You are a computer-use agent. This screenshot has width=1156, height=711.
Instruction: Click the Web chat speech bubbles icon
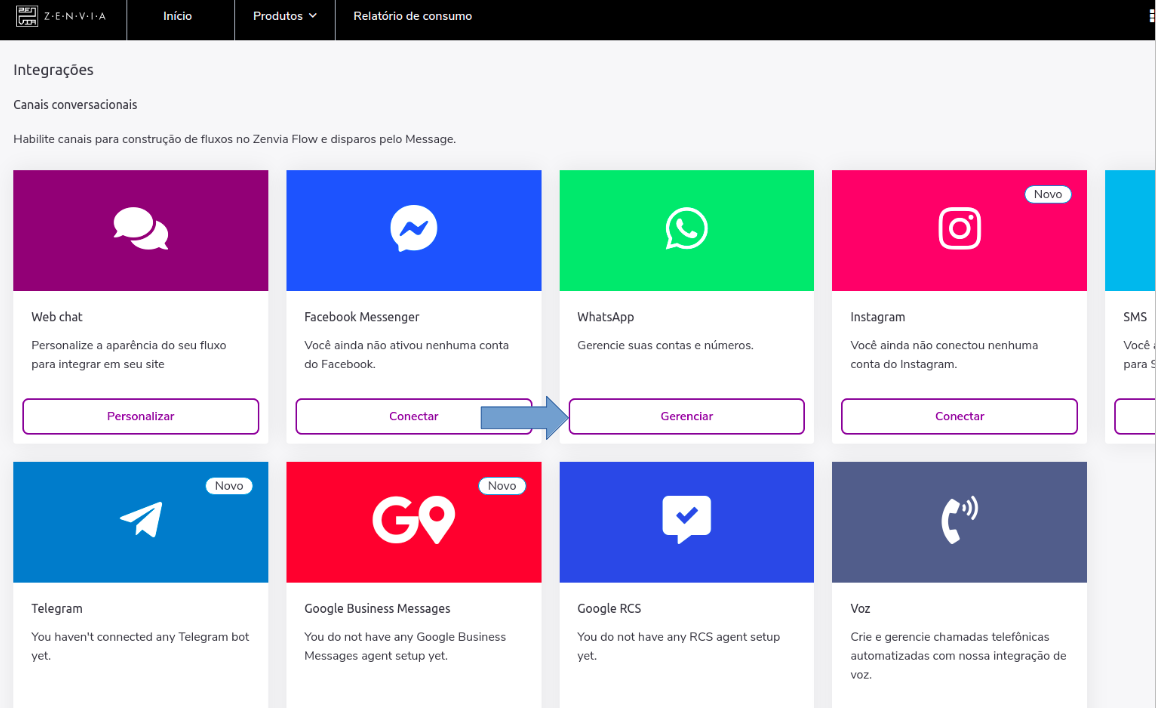coord(141,229)
